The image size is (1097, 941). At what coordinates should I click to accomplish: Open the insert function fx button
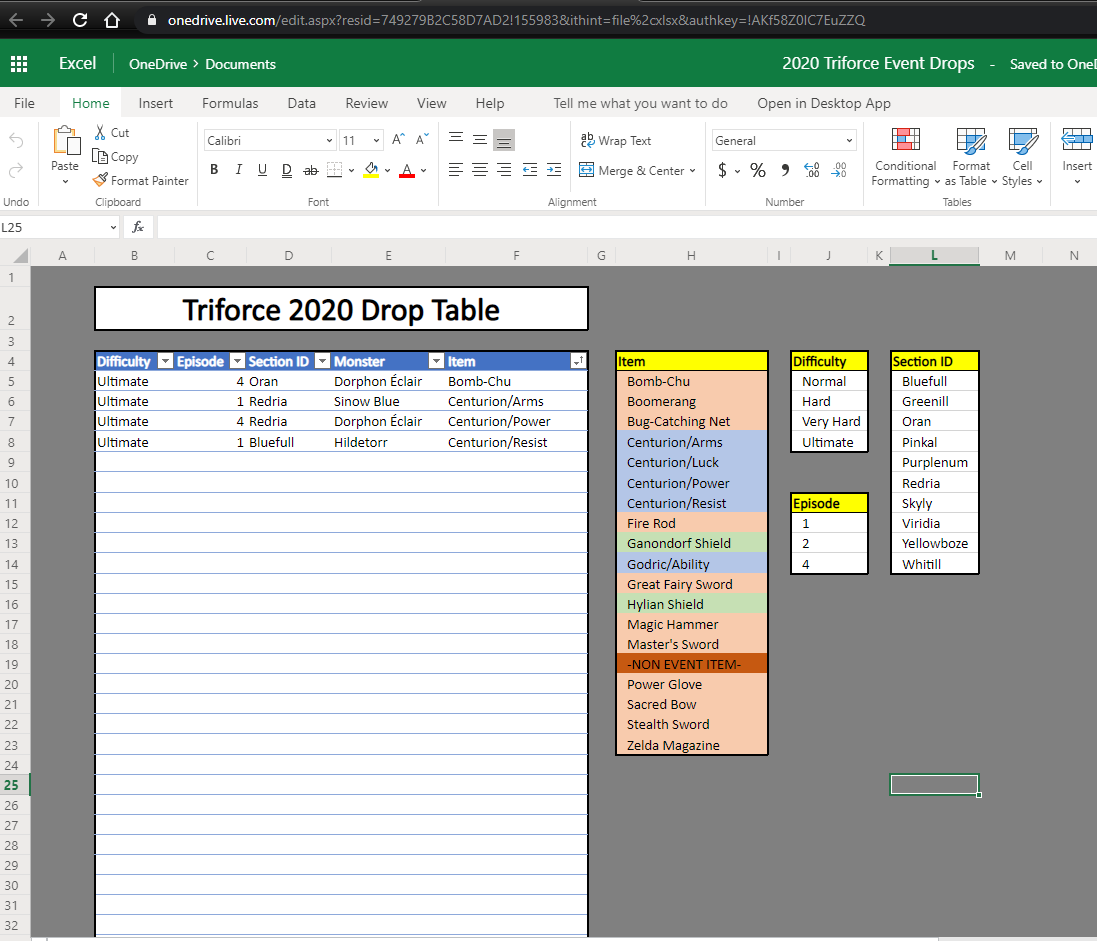click(x=138, y=227)
